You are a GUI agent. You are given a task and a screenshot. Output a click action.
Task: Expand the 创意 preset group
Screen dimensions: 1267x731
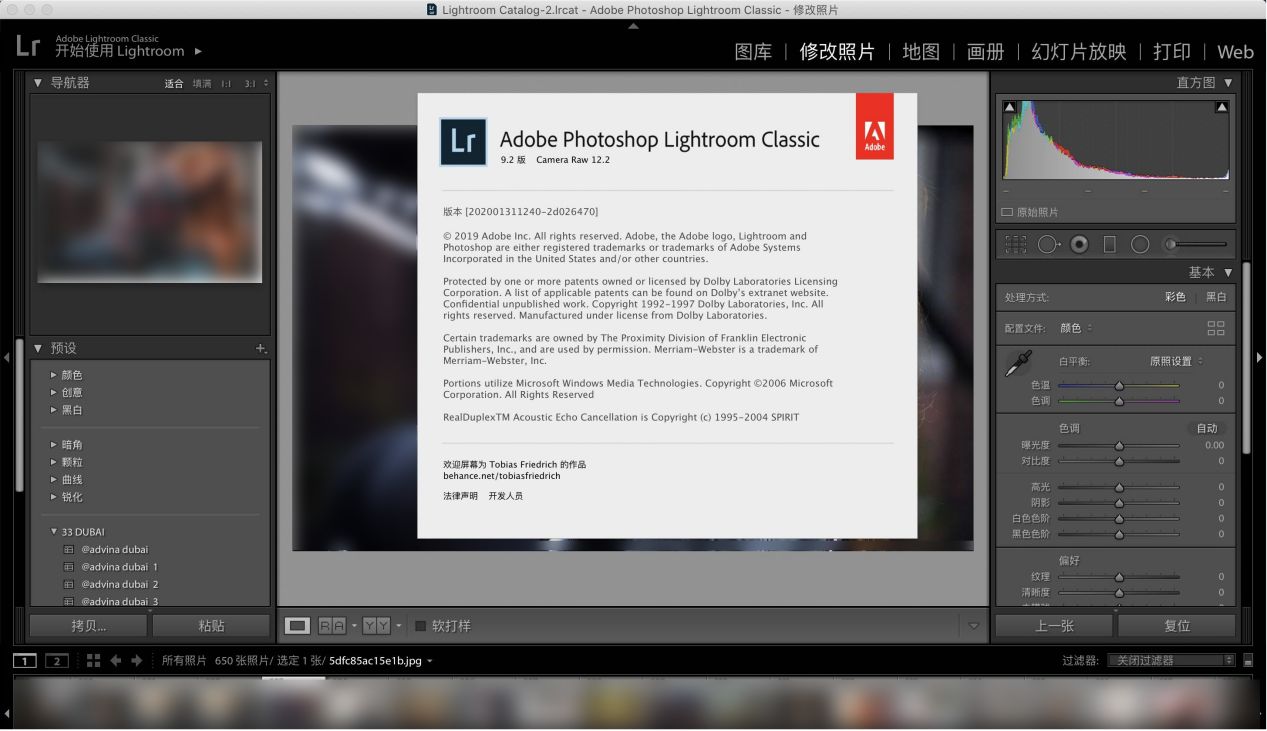coord(54,392)
